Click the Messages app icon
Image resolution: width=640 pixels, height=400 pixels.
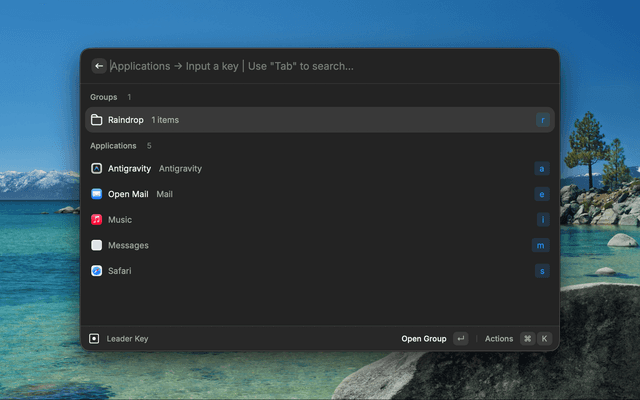[x=97, y=245]
